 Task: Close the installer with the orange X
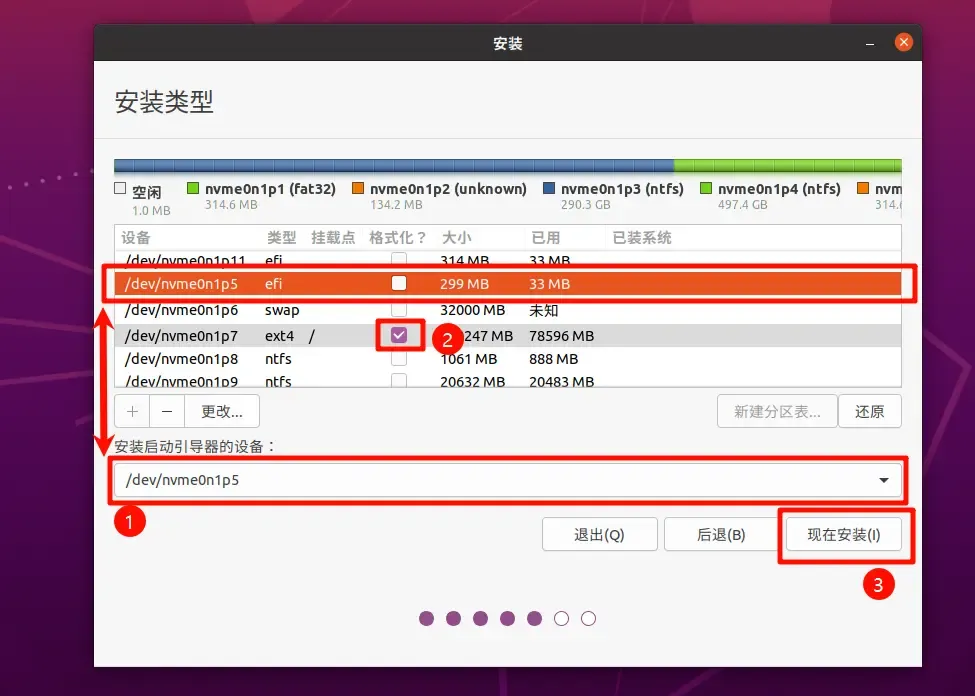(903, 42)
